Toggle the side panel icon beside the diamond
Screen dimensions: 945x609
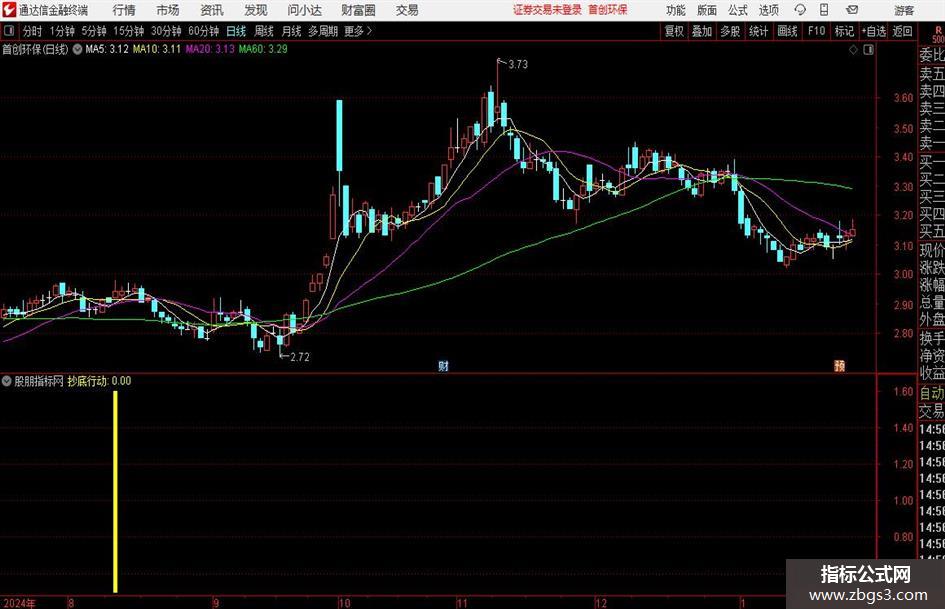point(868,50)
